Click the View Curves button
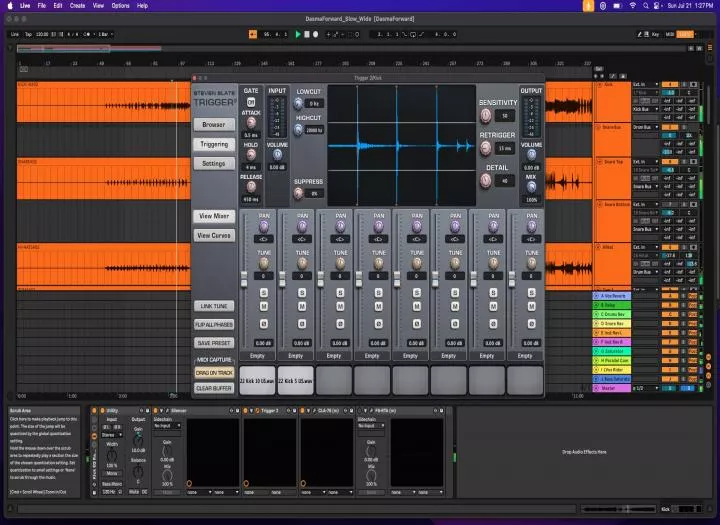 coord(214,236)
